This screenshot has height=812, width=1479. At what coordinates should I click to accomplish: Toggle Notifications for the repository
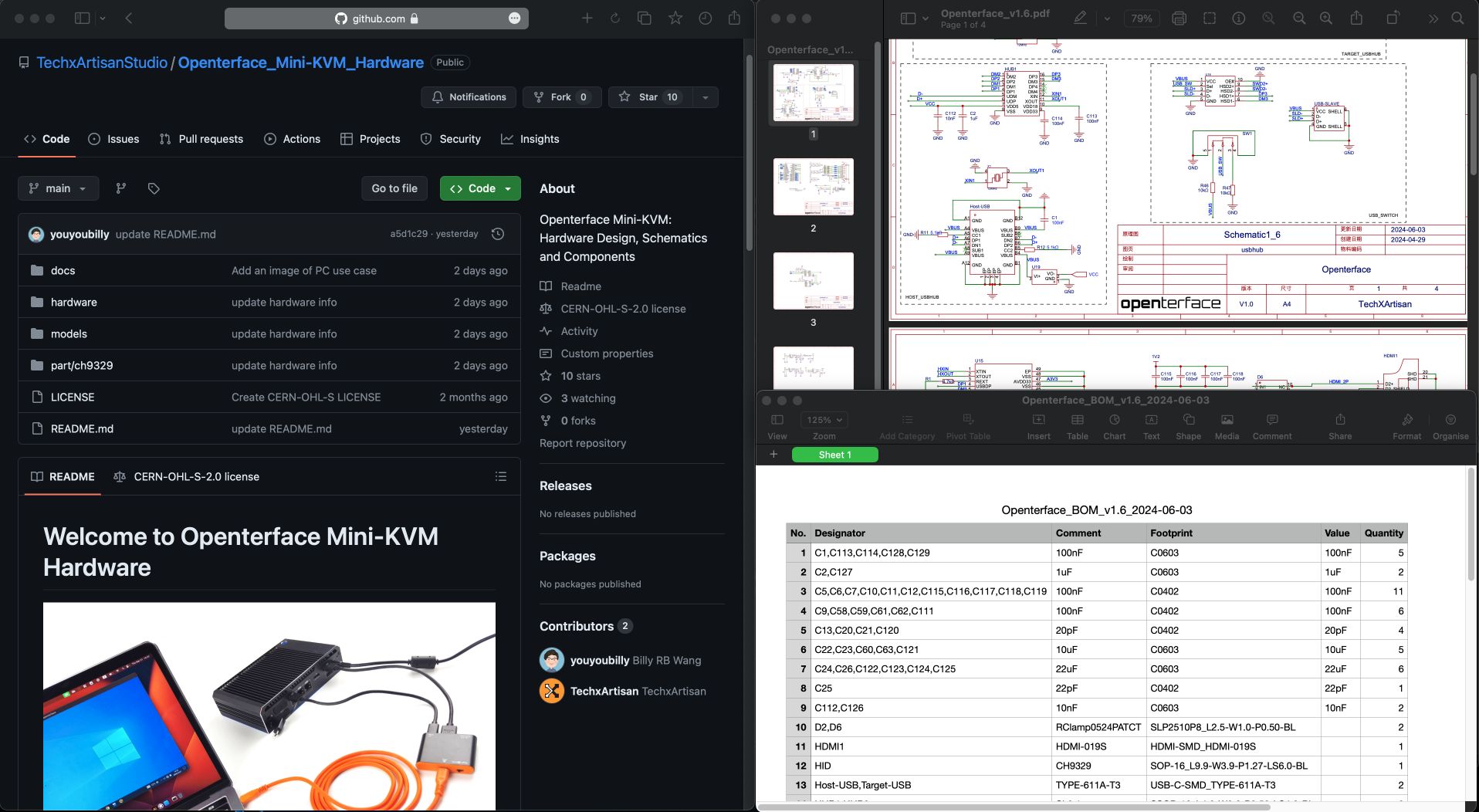tap(469, 97)
